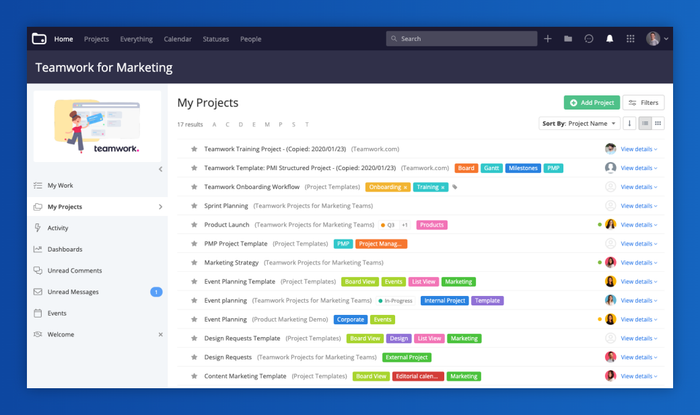Open Unread Comments in the sidebar
This screenshot has width=700, height=415.
97,270
